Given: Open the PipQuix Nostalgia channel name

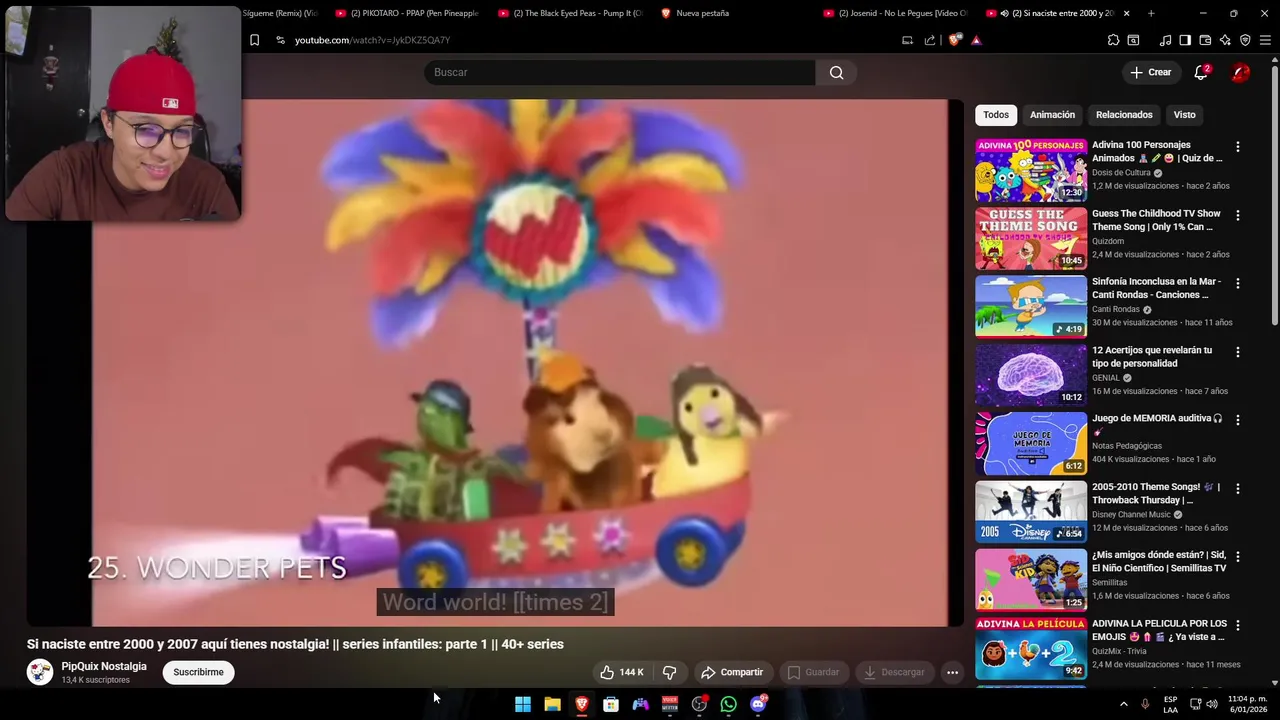Looking at the screenshot, I should 104,666.
